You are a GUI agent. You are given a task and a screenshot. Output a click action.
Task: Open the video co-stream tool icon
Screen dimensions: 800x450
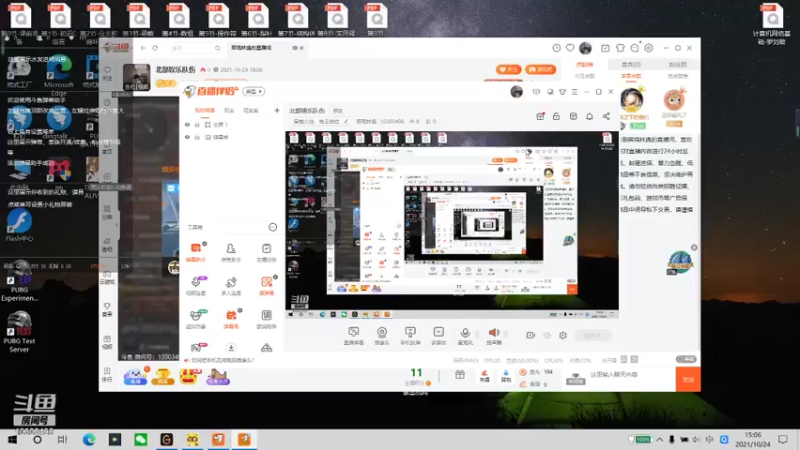(x=196, y=285)
